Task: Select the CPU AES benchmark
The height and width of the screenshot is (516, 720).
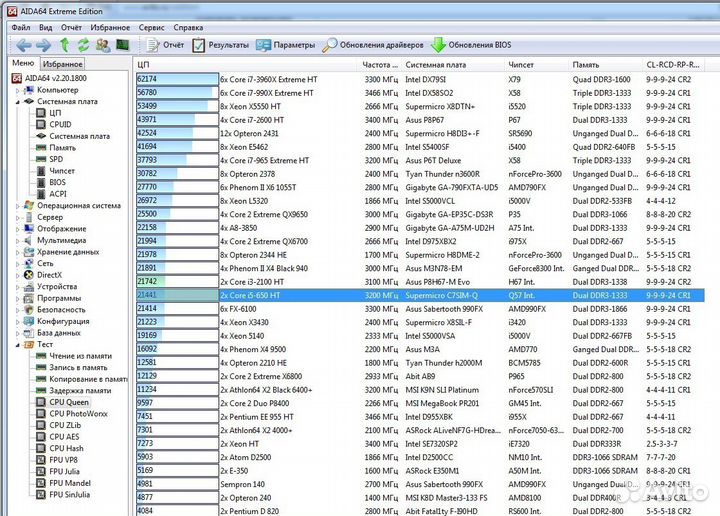Action: pos(58,437)
